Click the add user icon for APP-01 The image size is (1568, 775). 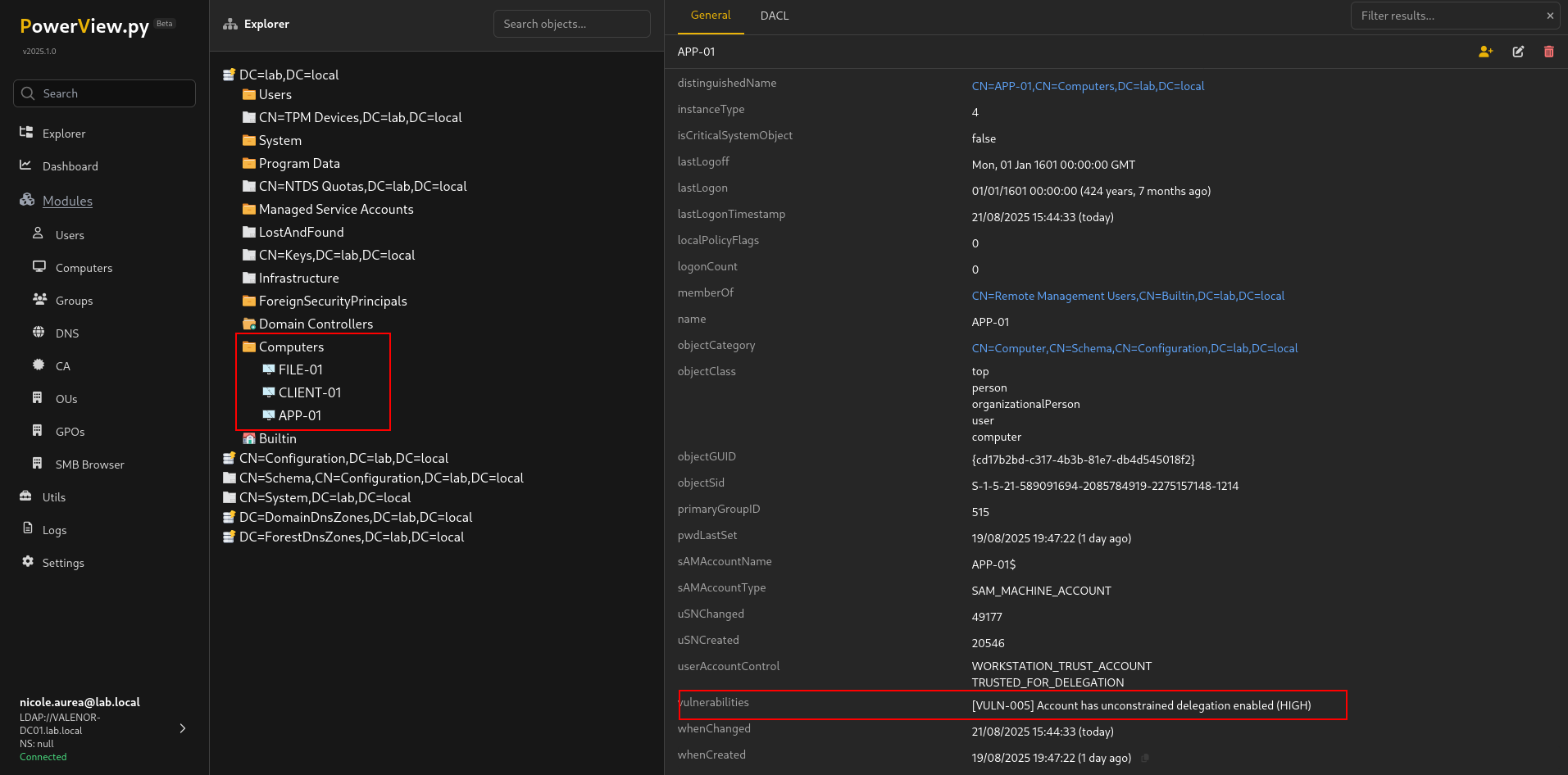[x=1485, y=52]
